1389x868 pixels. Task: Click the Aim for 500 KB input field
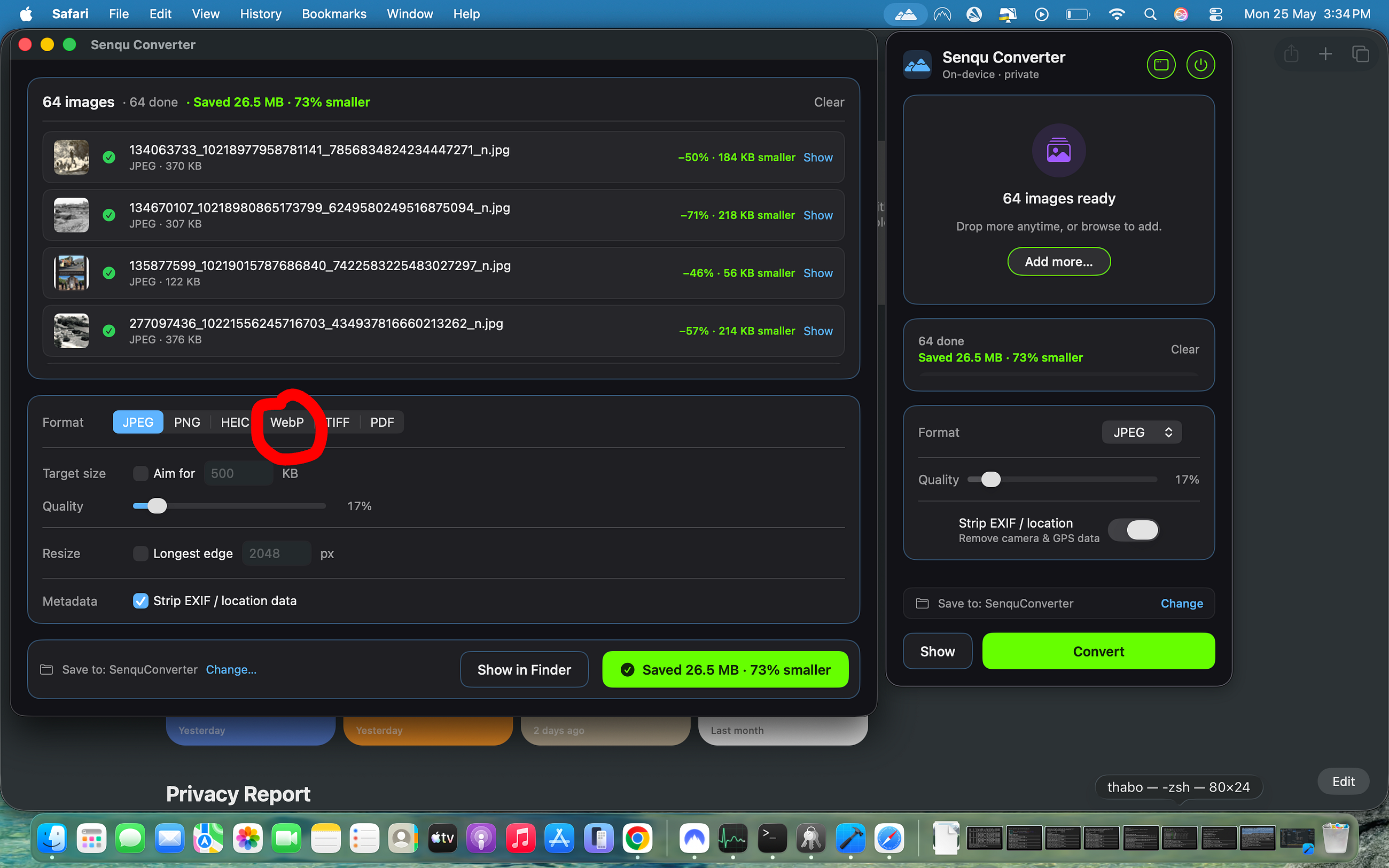pos(238,474)
